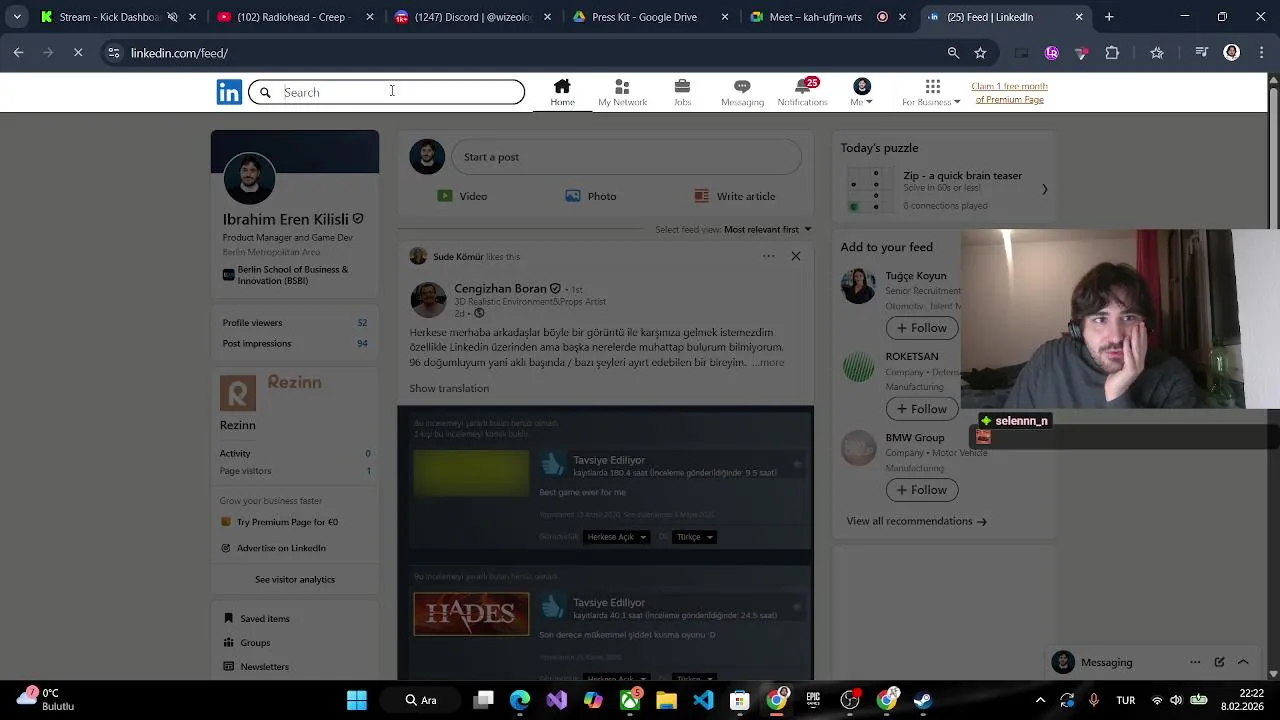Open Windows Start menu
This screenshot has width=1280, height=720.
357,700
